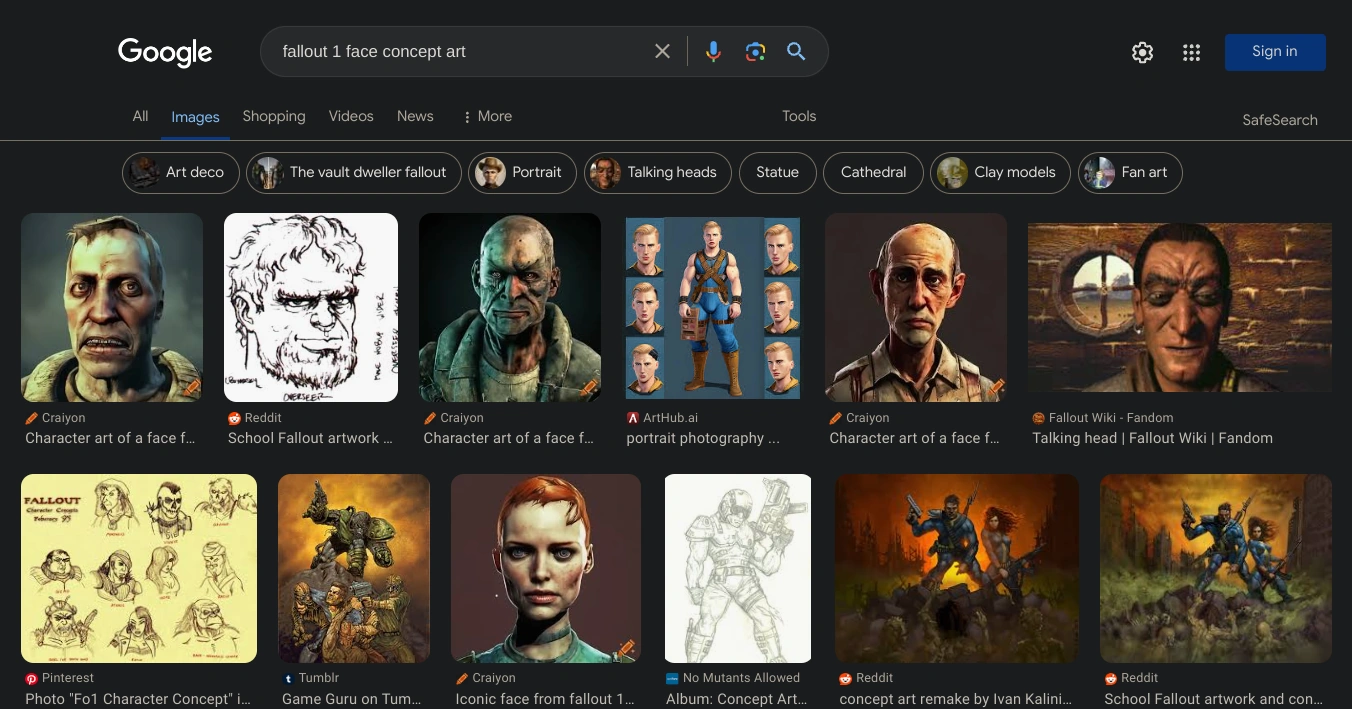Start a voice search with the microphone icon

coord(713,51)
